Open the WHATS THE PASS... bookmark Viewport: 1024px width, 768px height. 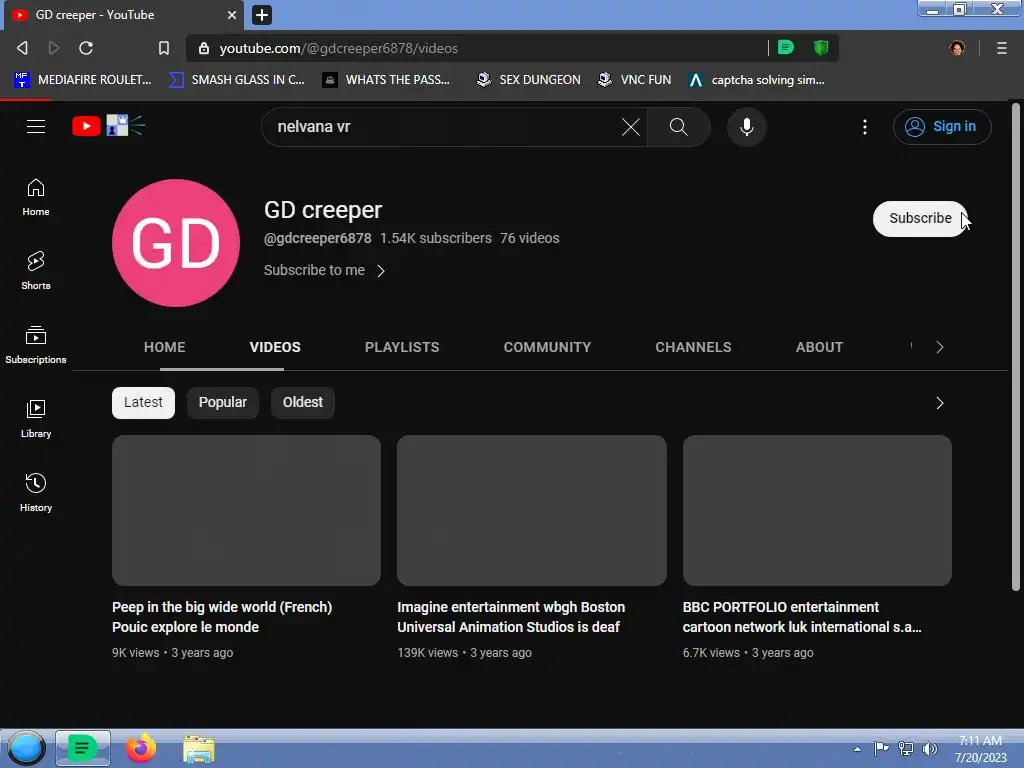click(387, 80)
